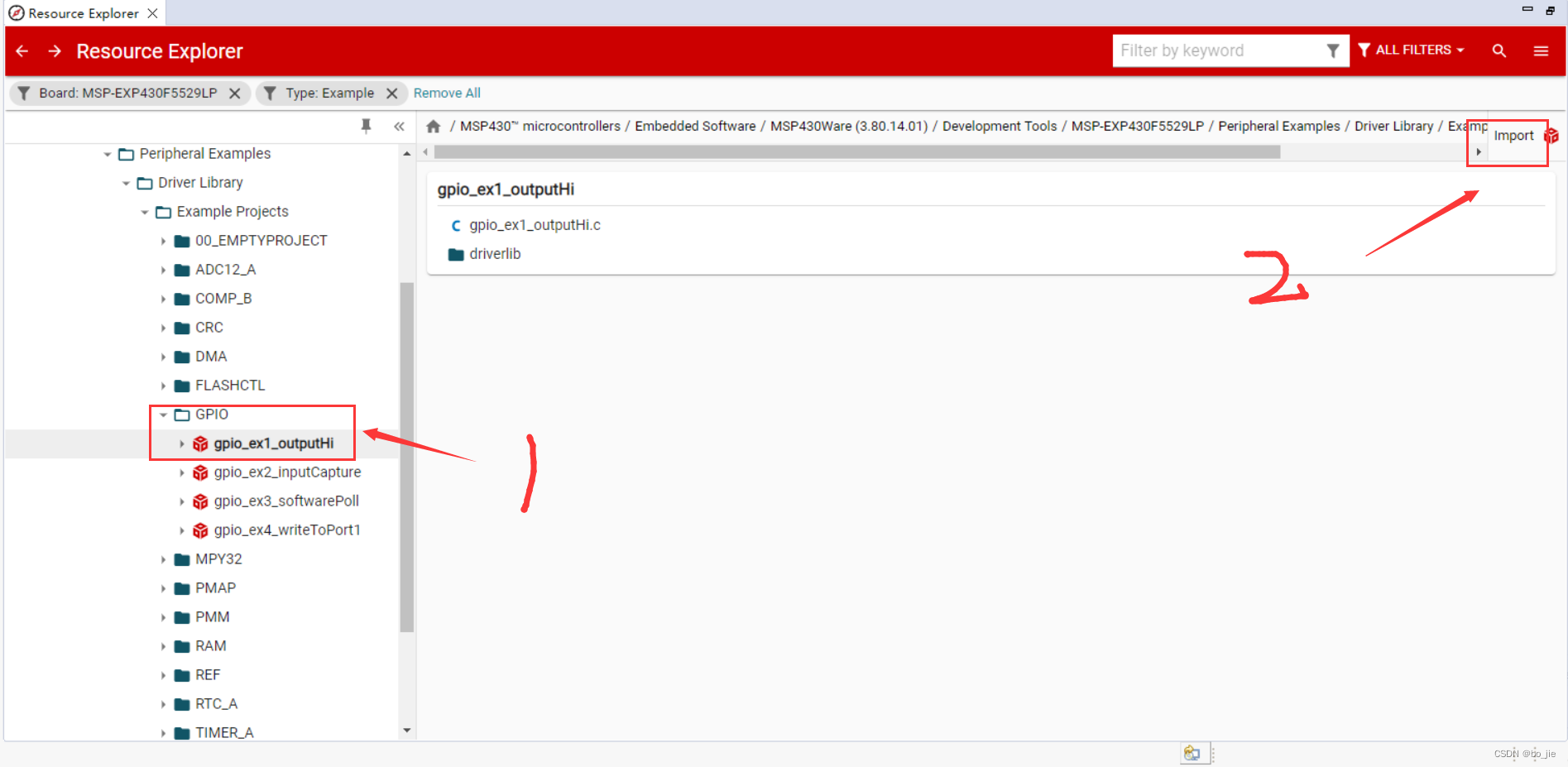Remove the Type: Example filter chip
Image resolution: width=1568 pixels, height=767 pixels.
tap(392, 93)
